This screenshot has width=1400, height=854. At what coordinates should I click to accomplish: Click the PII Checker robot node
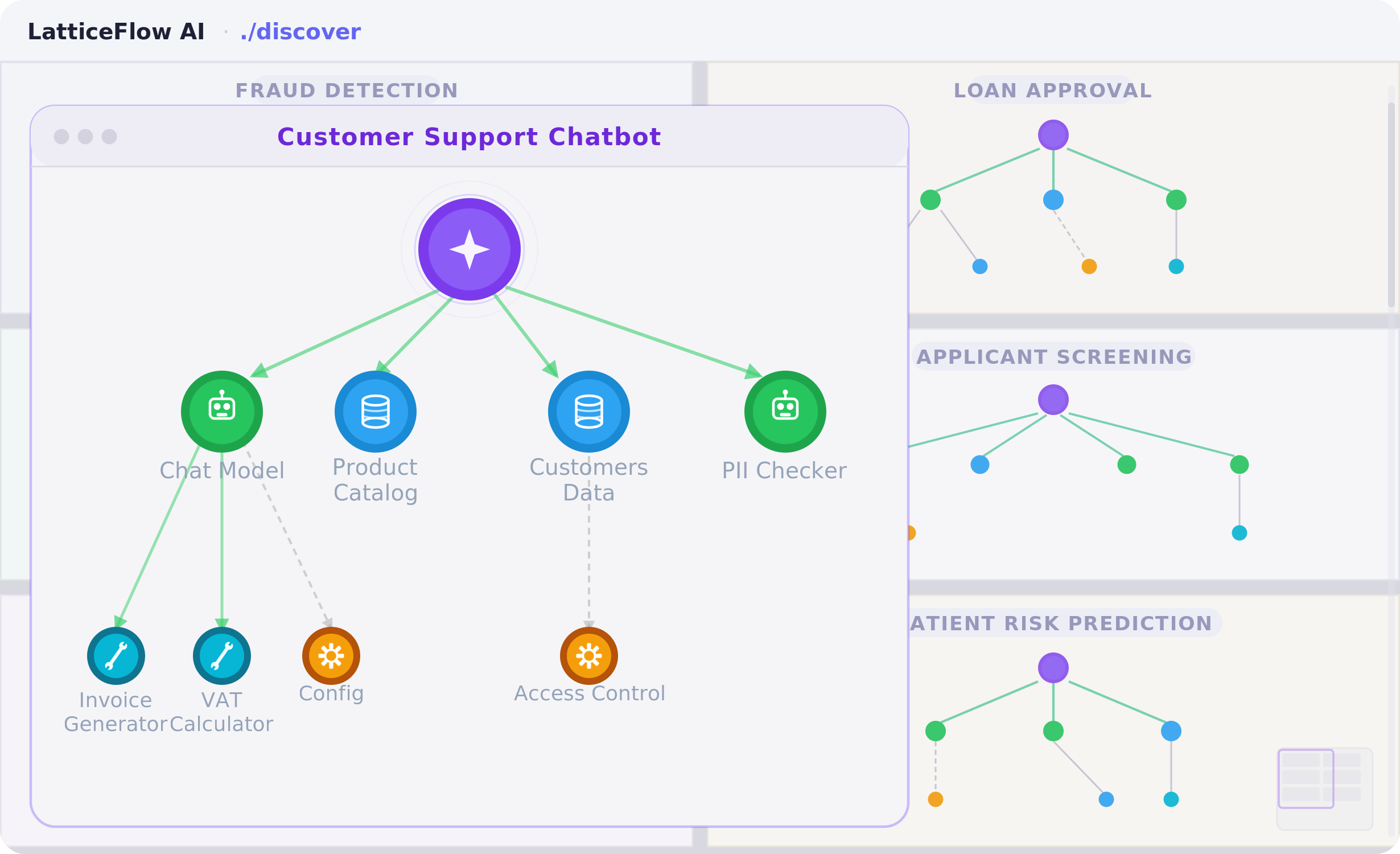tap(785, 411)
